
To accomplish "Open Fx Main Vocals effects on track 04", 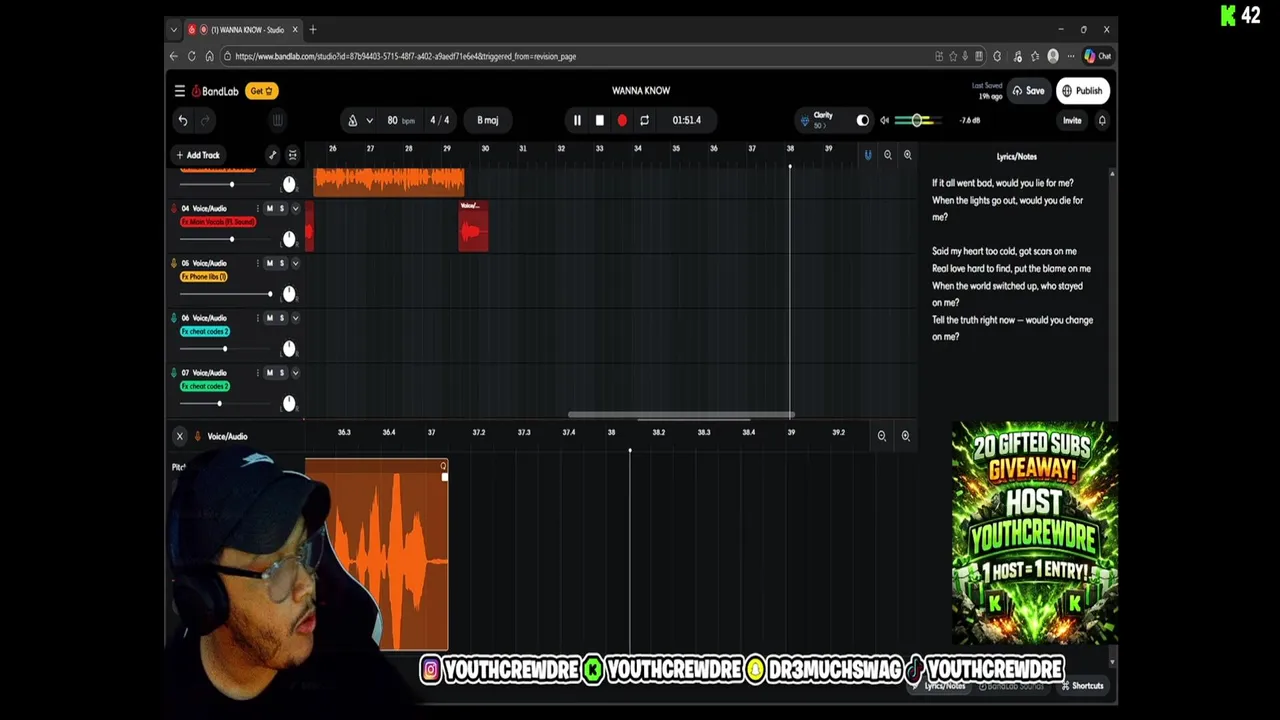I will 217,221.
